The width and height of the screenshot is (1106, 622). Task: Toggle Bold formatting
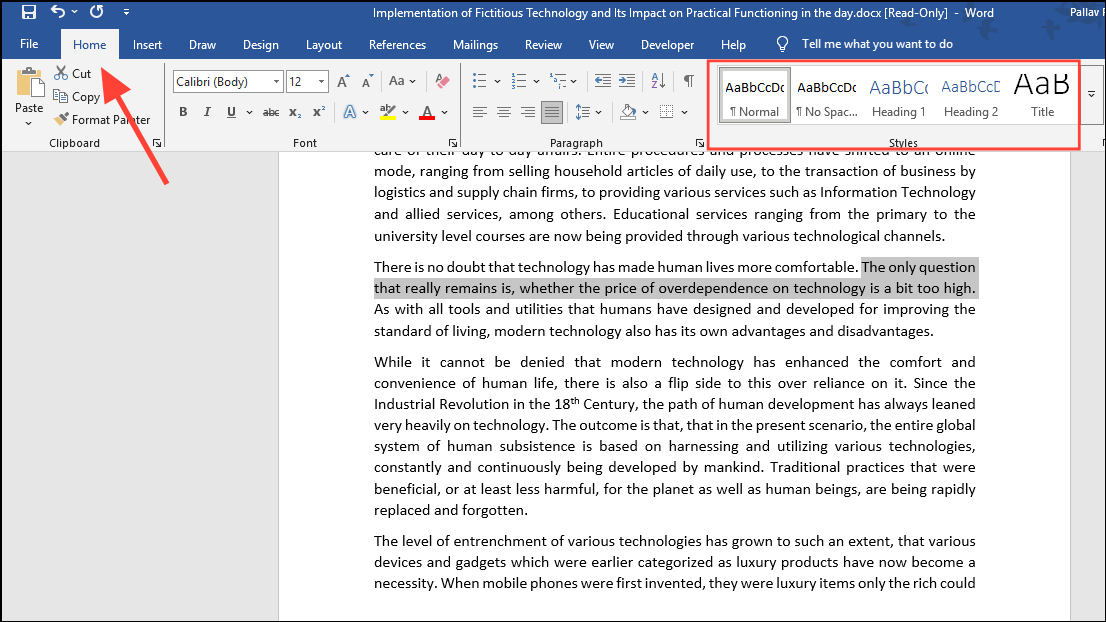click(x=183, y=111)
